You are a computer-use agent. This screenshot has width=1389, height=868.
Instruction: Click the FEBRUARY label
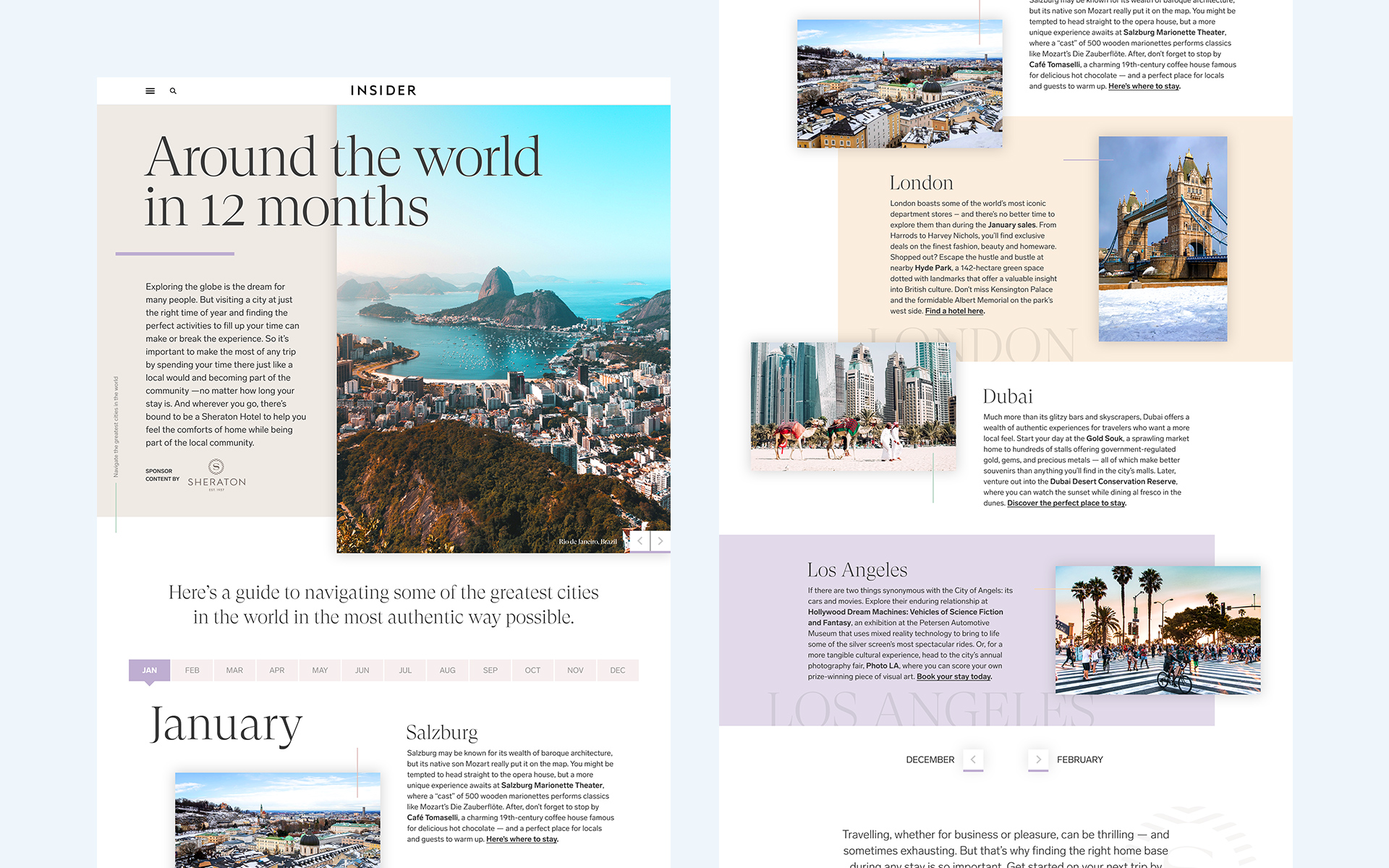[1079, 759]
